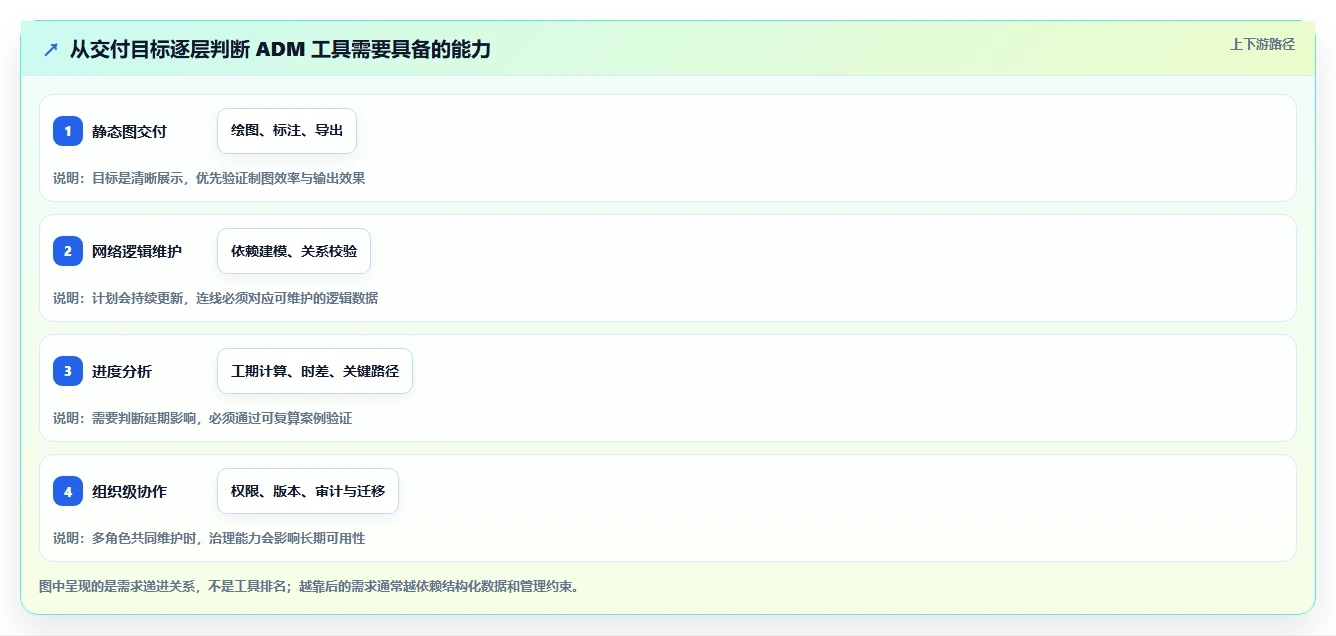Select the 组织级协作 heading

(x=129, y=491)
